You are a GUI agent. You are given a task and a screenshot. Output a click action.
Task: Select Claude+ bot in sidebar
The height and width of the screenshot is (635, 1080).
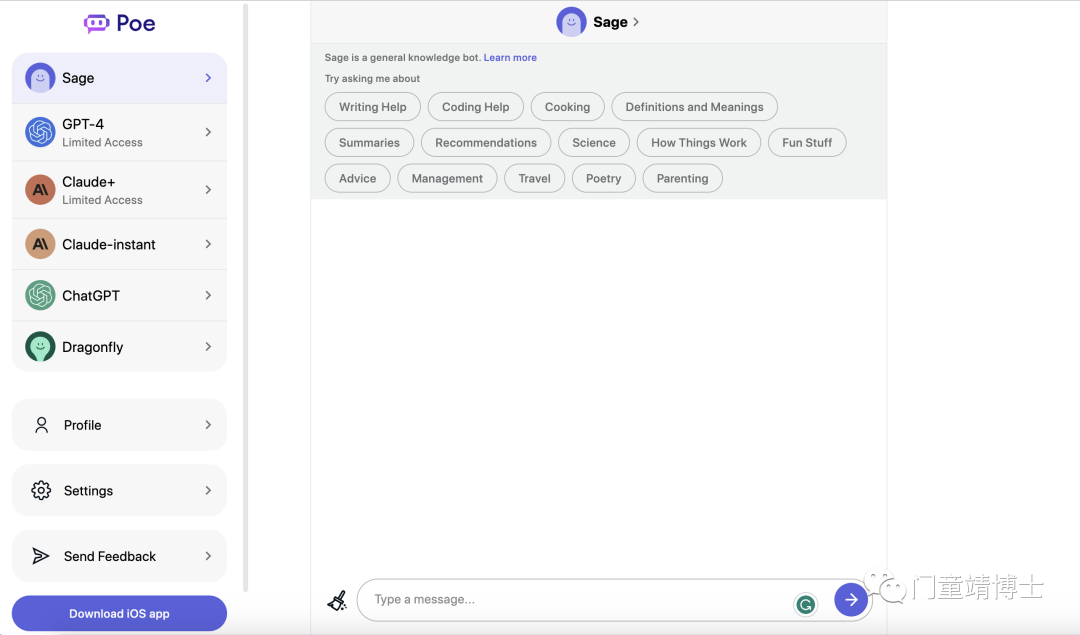(119, 189)
